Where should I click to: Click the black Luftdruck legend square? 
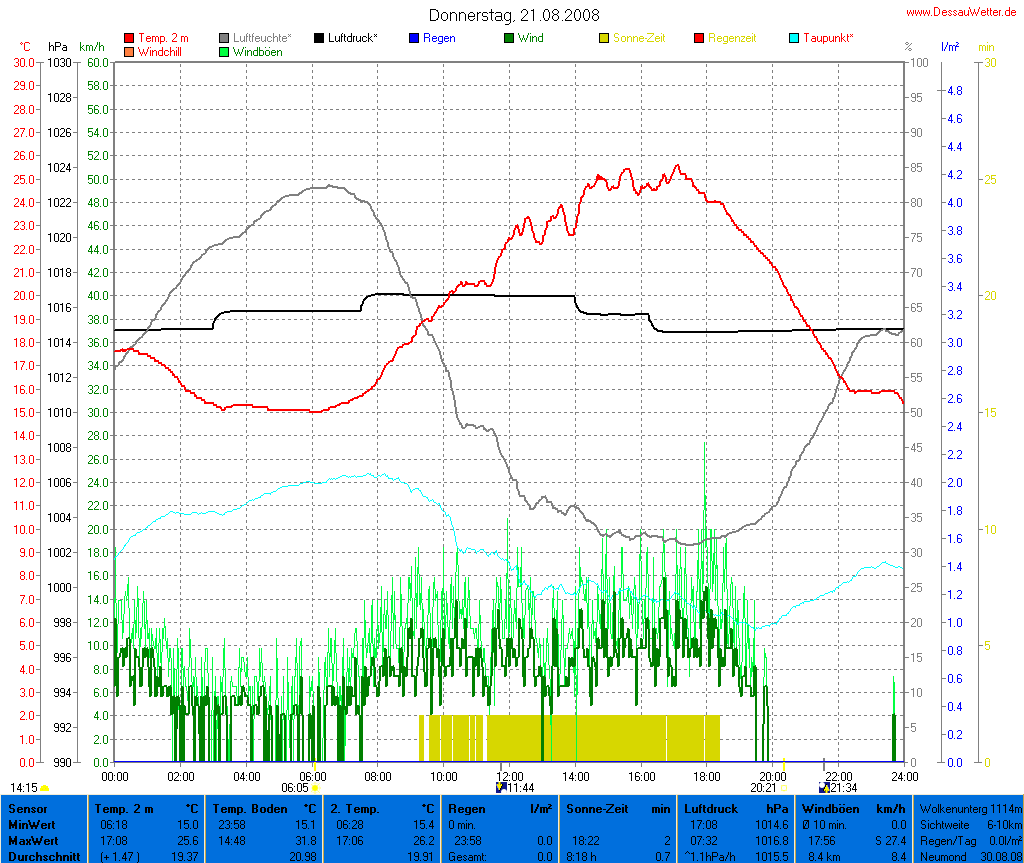click(x=320, y=38)
